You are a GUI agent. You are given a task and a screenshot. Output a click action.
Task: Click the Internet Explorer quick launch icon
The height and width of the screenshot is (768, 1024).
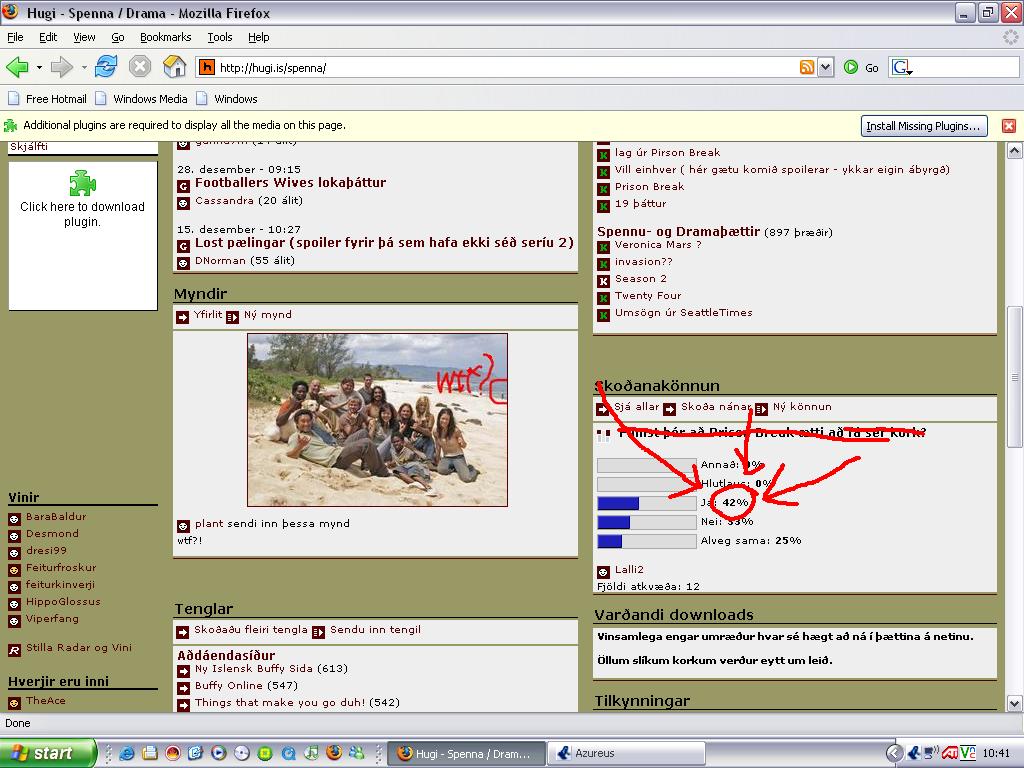[x=127, y=753]
